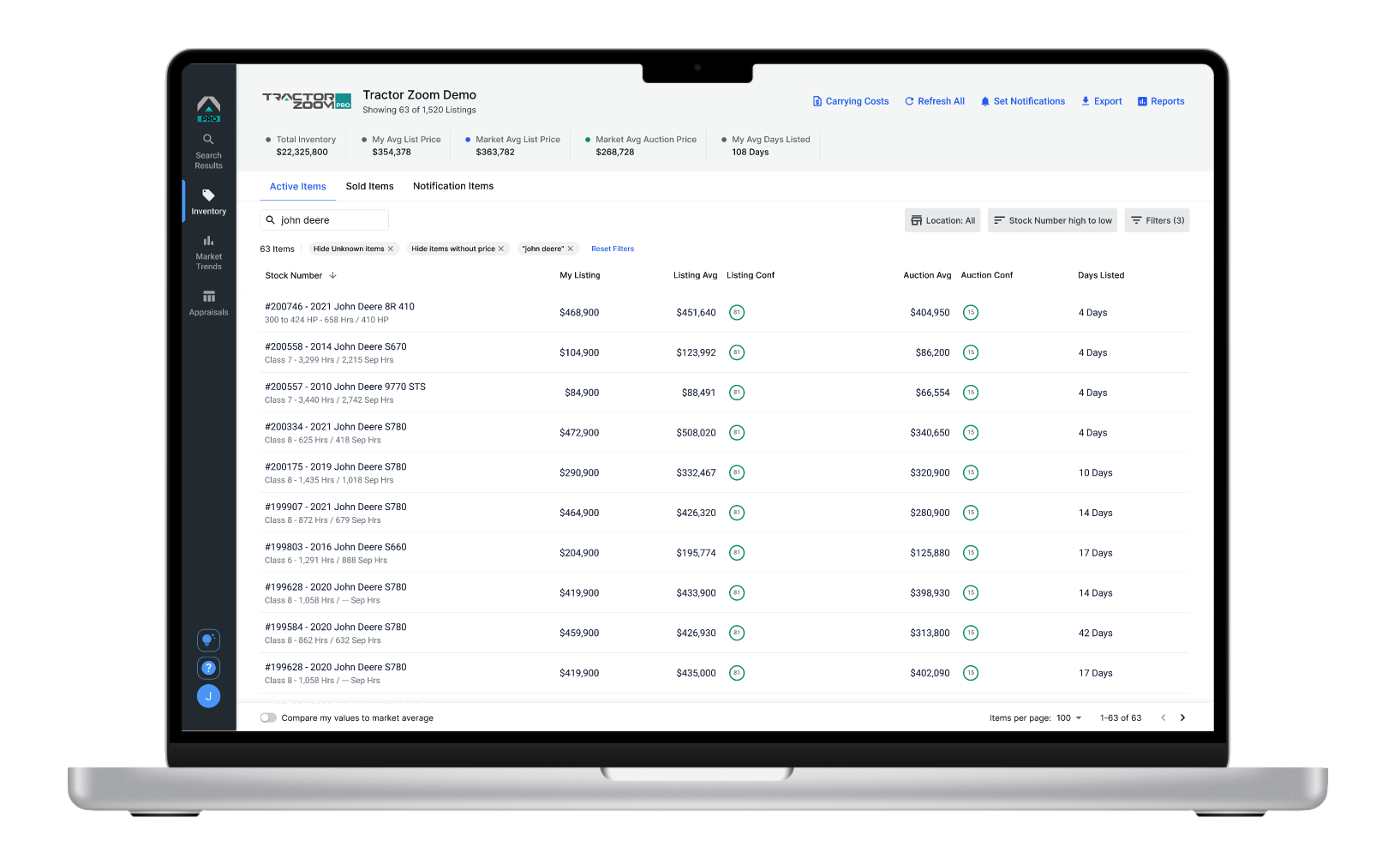Toggle Compare my values to market average

(268, 718)
